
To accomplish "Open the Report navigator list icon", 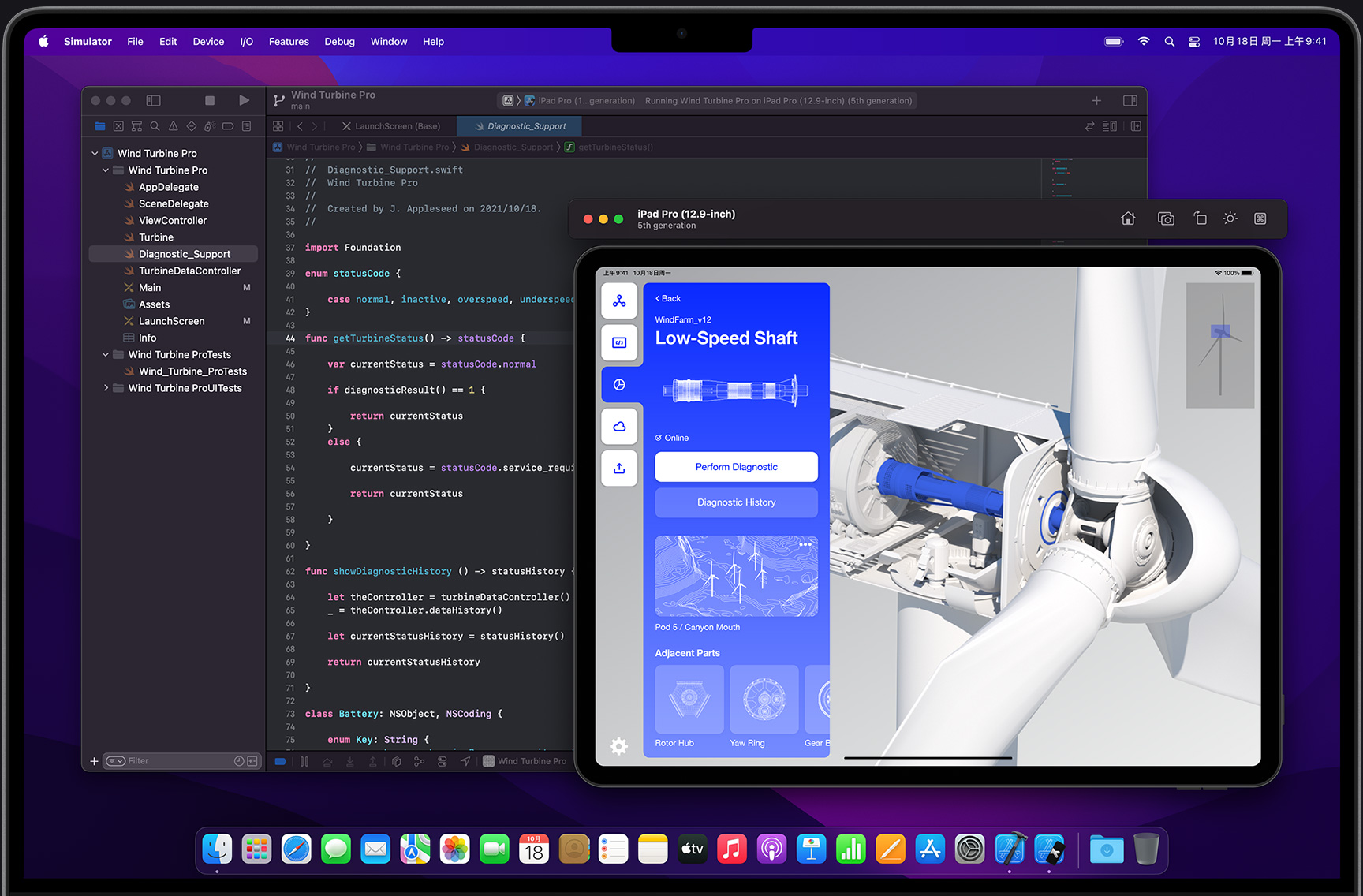I will [246, 126].
